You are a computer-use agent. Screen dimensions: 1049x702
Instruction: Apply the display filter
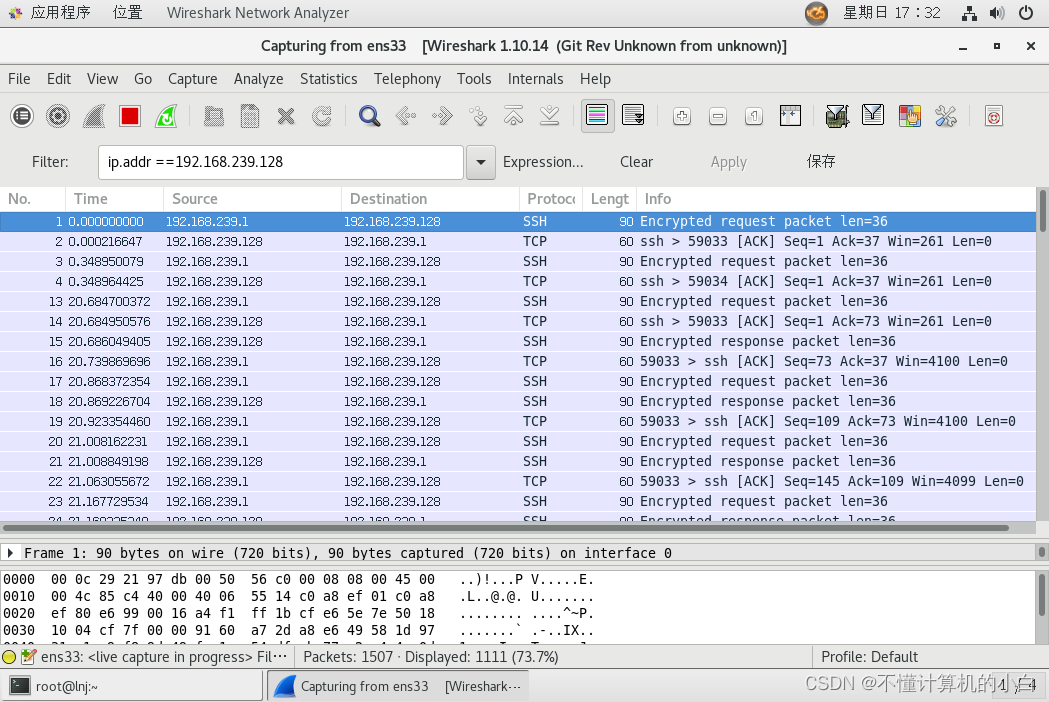[x=729, y=162]
